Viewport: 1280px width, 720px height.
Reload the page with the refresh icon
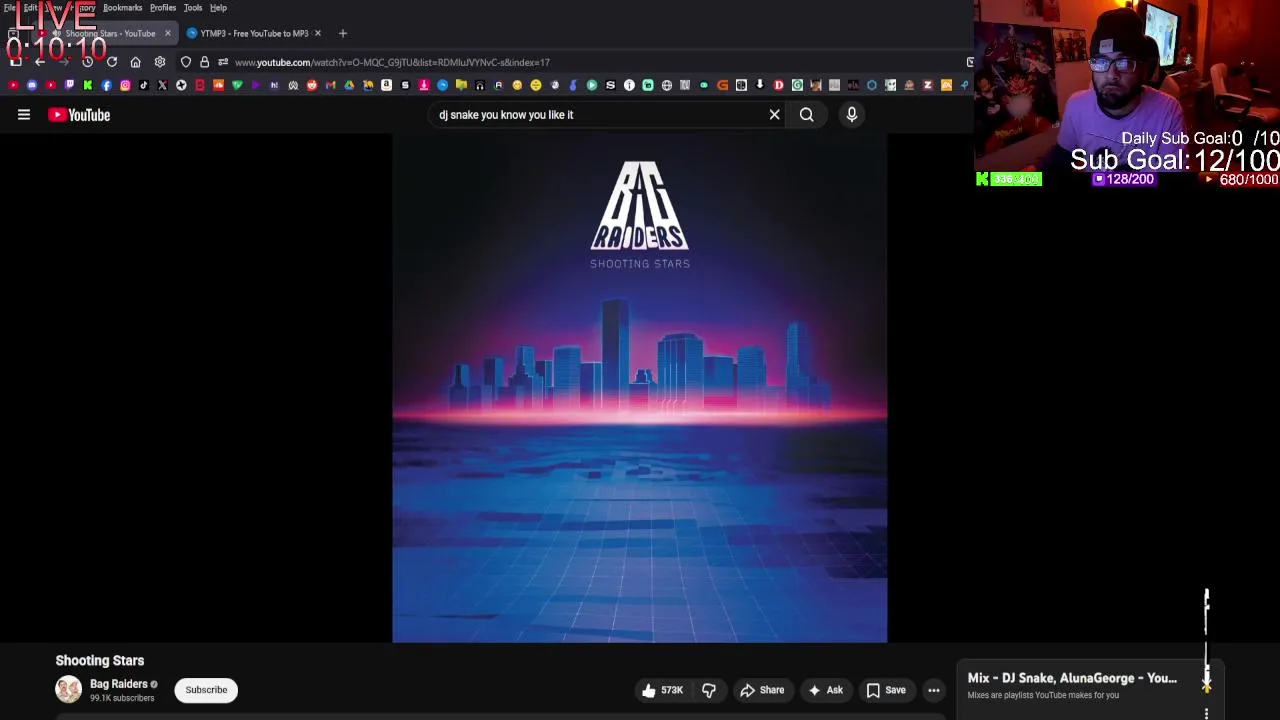coord(112,62)
